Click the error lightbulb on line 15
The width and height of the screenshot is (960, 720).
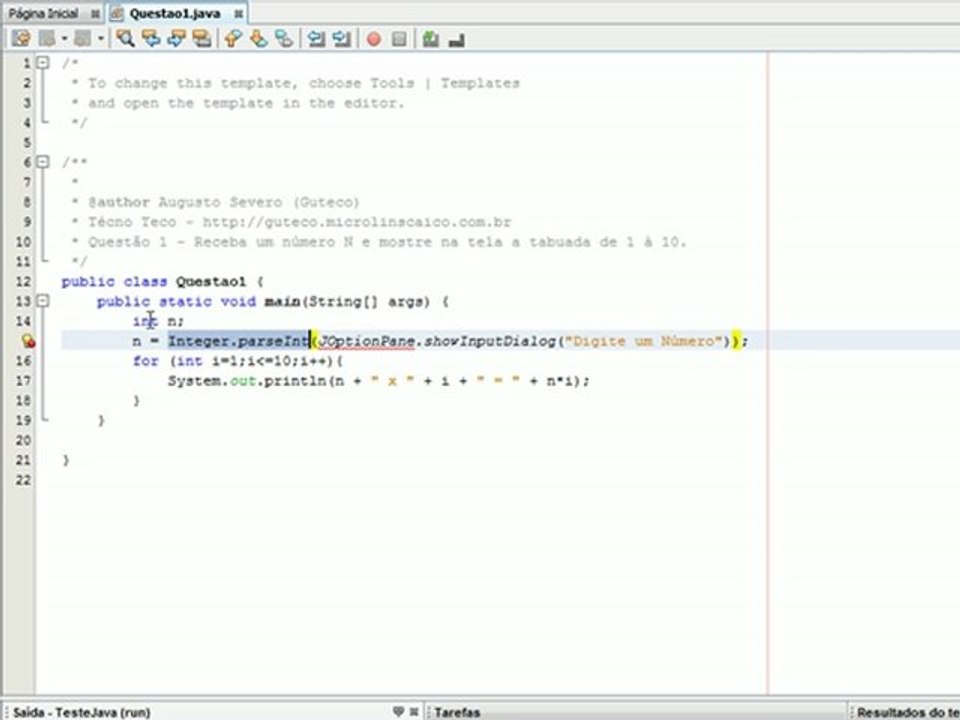coord(28,341)
